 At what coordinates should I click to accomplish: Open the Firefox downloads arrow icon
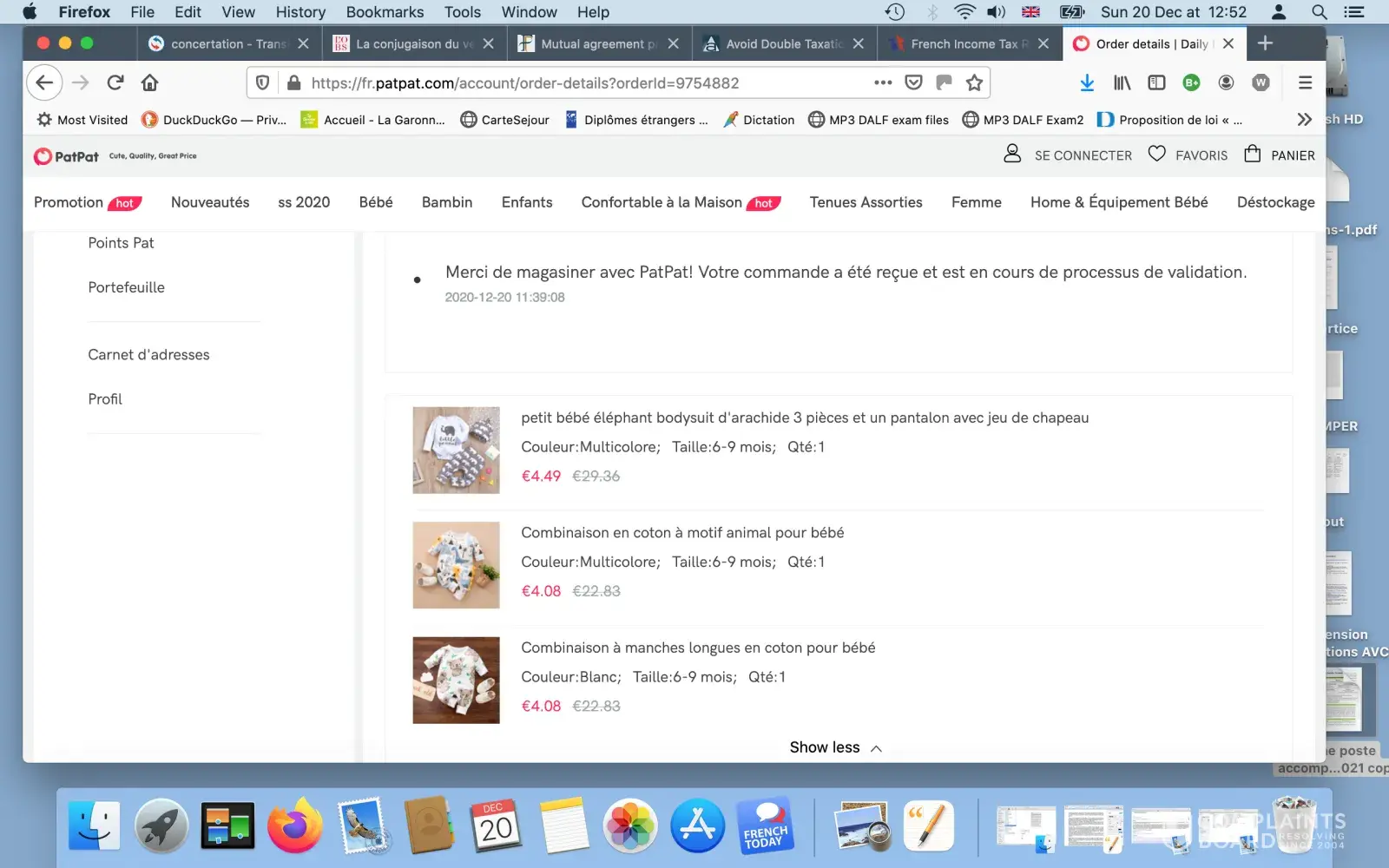click(x=1087, y=82)
